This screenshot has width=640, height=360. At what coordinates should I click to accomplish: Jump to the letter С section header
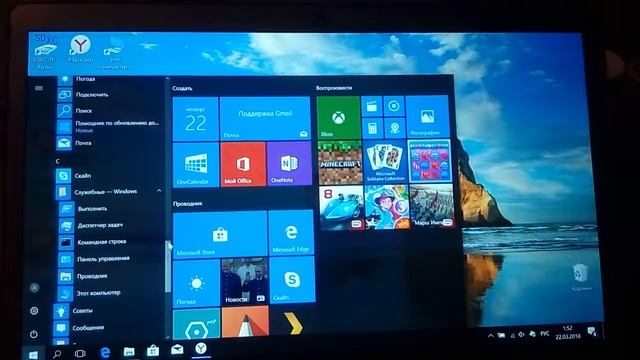58,161
